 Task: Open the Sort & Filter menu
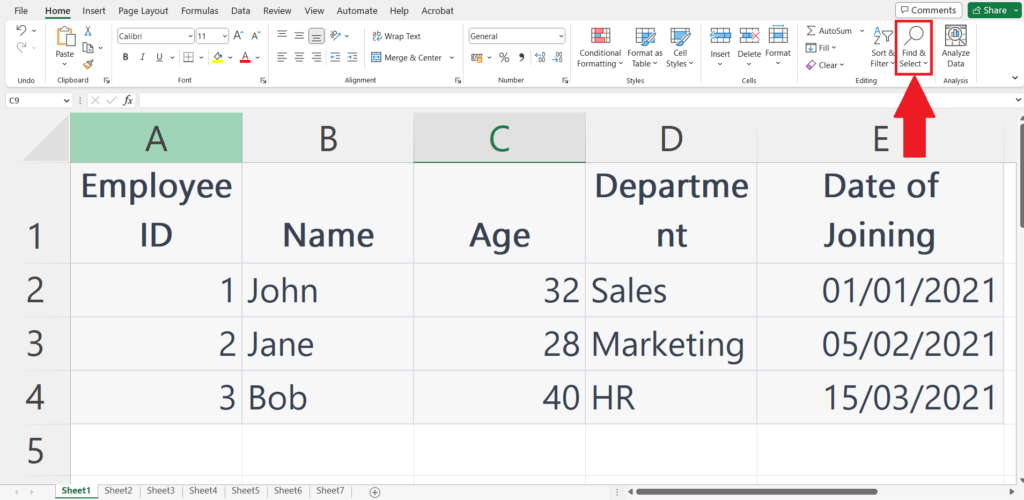[882, 47]
